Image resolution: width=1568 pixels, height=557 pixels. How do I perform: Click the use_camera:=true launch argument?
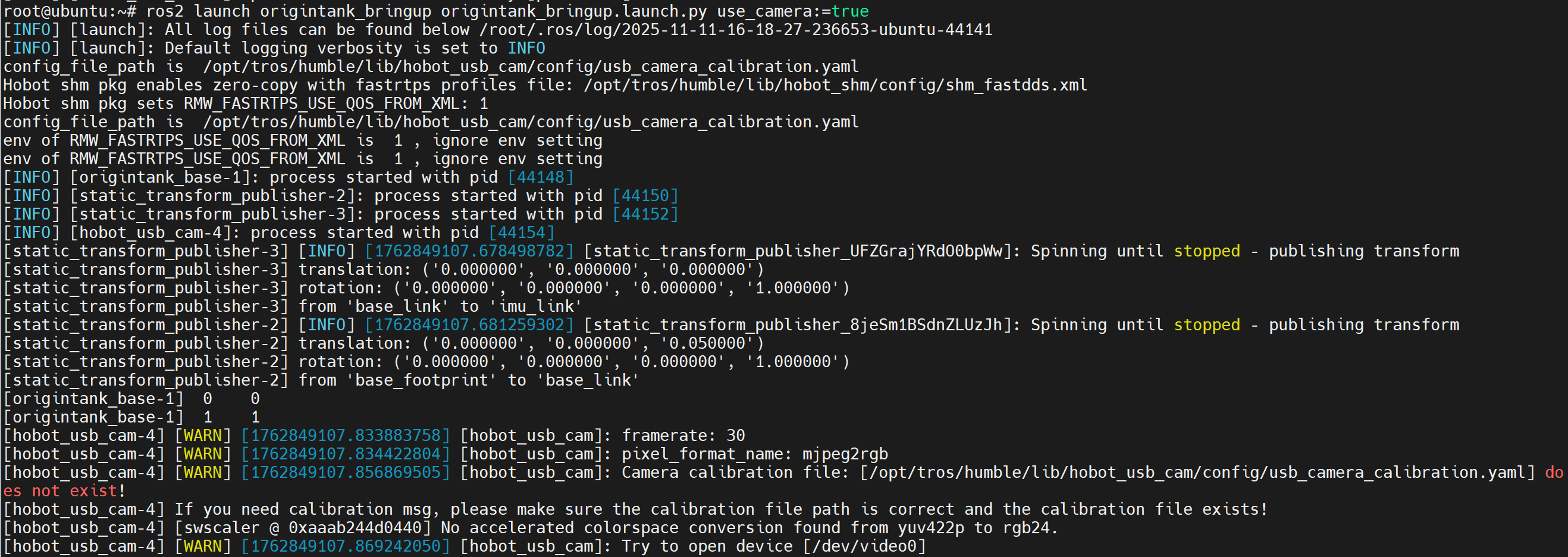792,11
